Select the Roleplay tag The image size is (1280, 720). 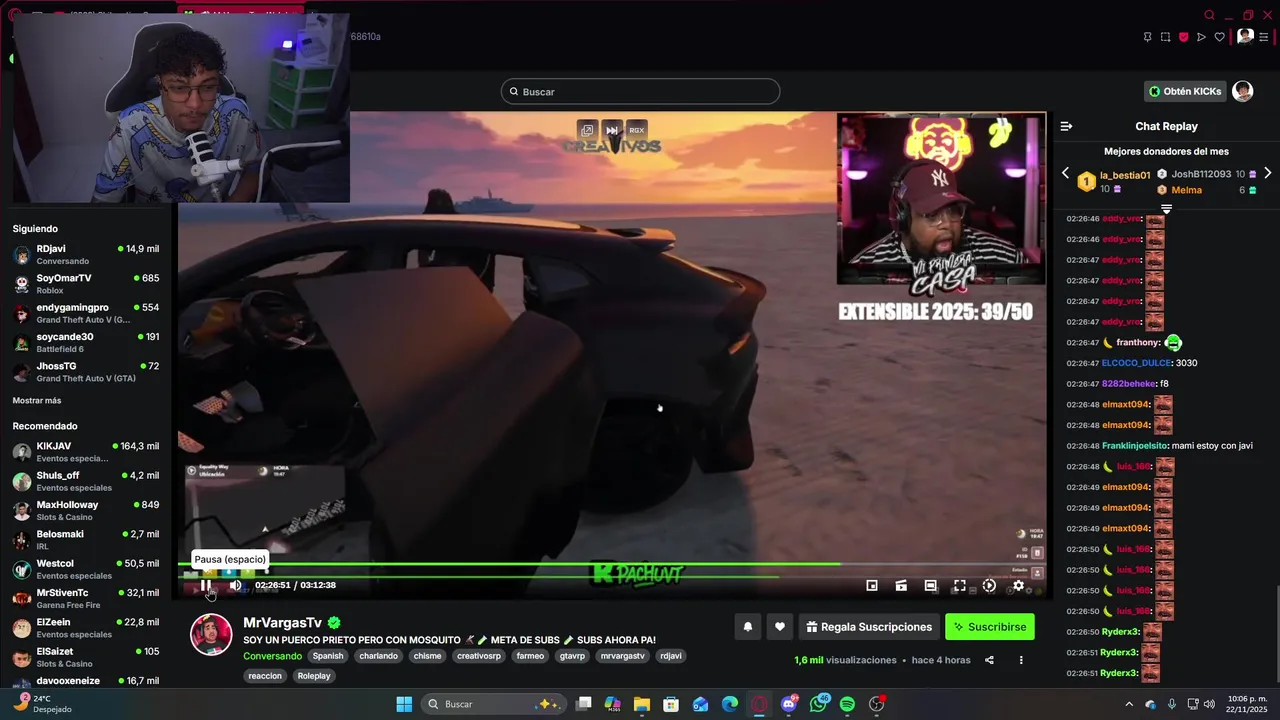click(x=314, y=676)
